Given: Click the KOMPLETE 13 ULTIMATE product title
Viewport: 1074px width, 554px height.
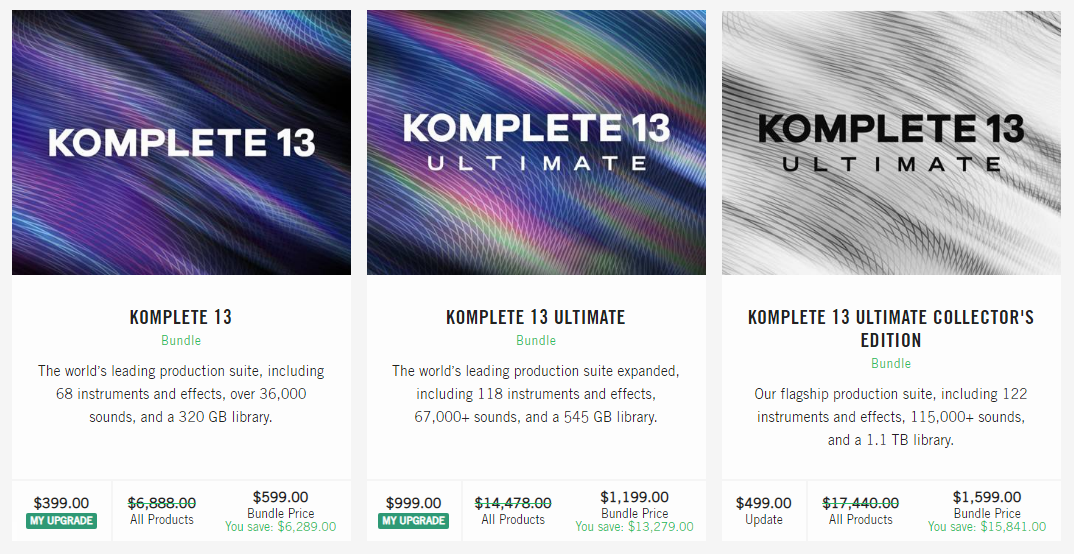Looking at the screenshot, I should (536, 317).
